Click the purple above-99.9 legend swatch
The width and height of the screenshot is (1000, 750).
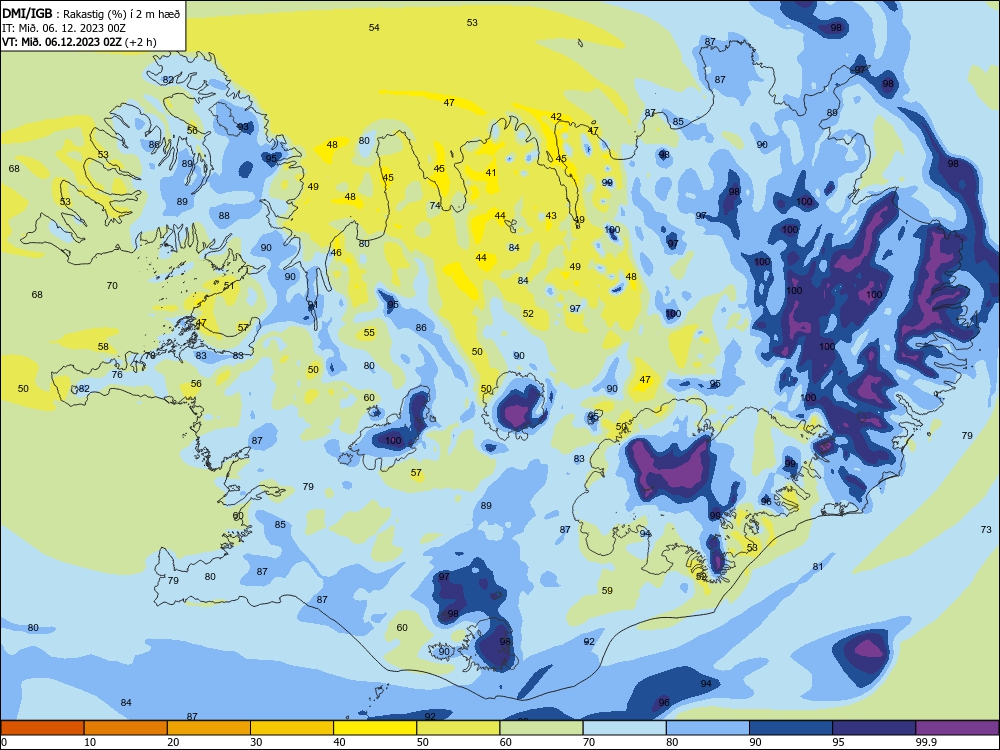point(957,728)
